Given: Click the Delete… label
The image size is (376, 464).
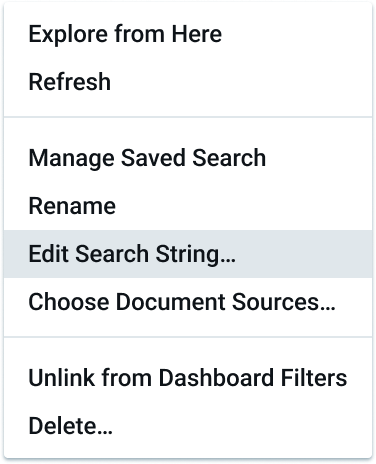Looking at the screenshot, I should 71,426.
